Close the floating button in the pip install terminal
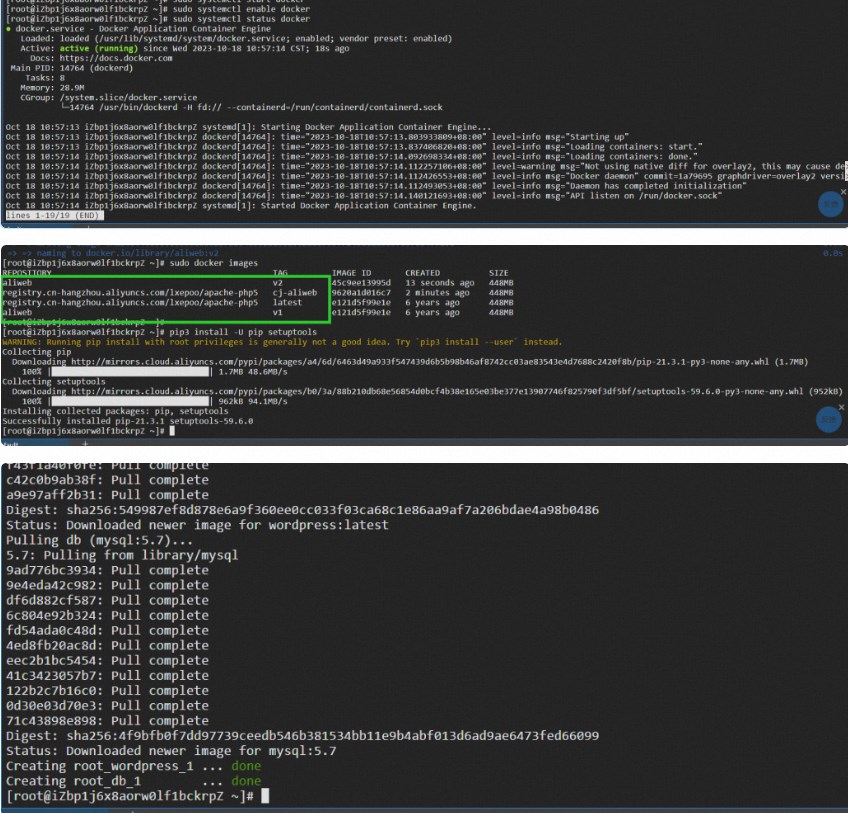The width and height of the screenshot is (848, 813). click(842, 407)
